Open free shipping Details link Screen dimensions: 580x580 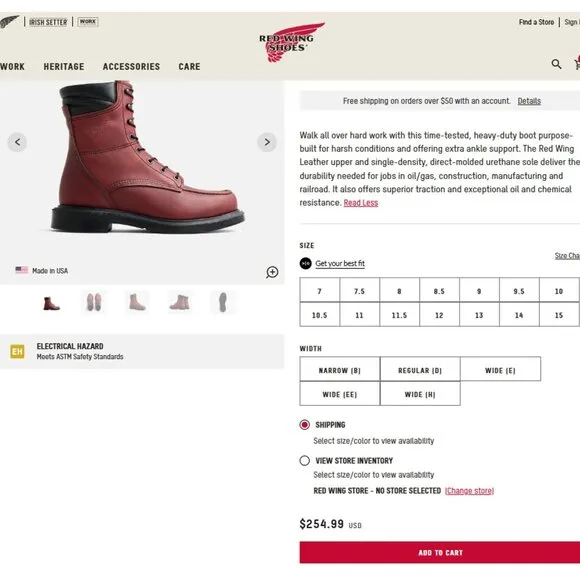coord(529,101)
